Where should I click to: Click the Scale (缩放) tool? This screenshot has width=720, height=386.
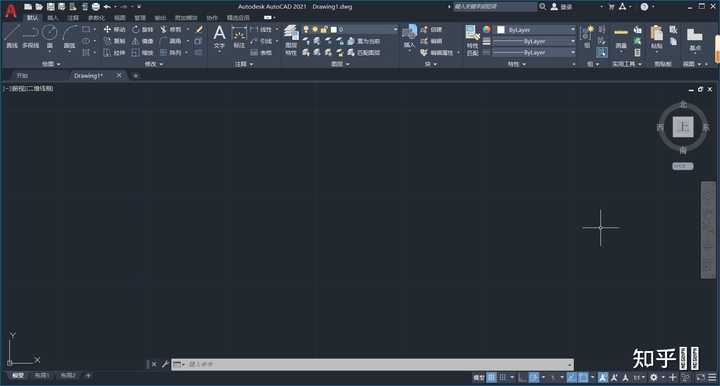pyautogui.click(x=142, y=53)
